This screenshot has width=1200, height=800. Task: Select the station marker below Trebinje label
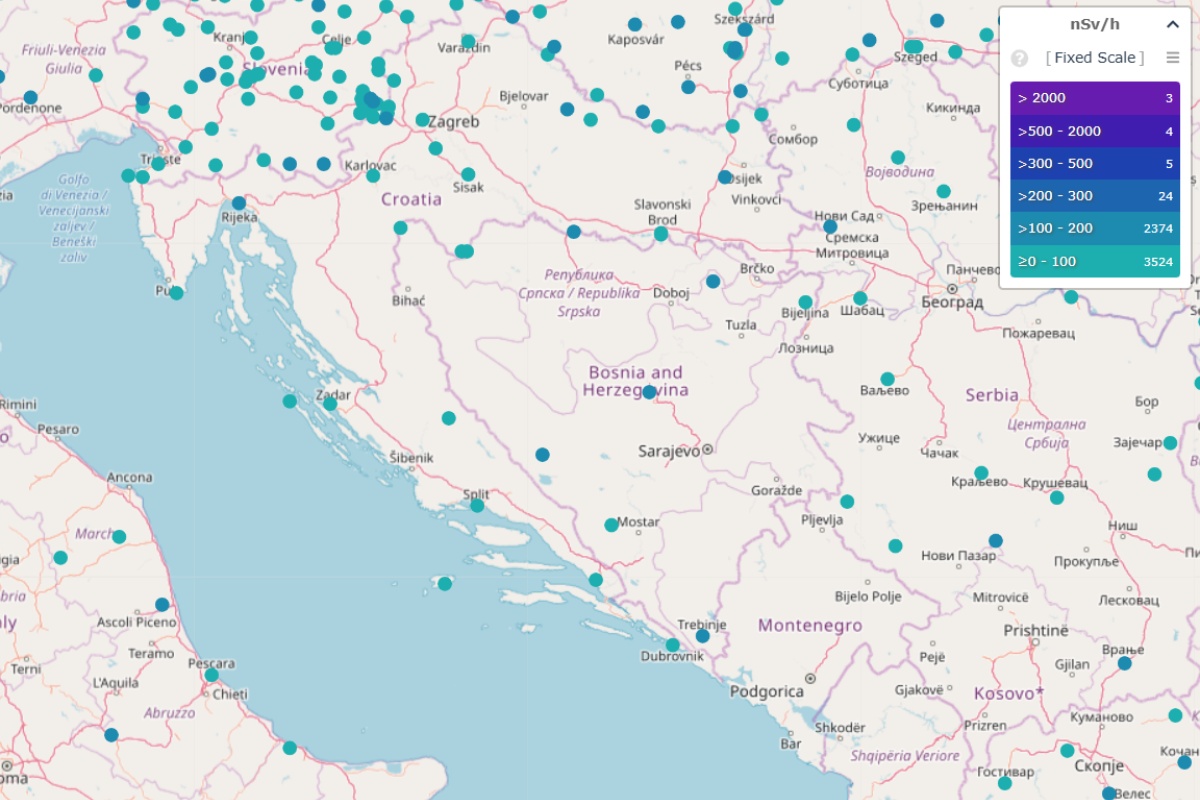pos(702,635)
